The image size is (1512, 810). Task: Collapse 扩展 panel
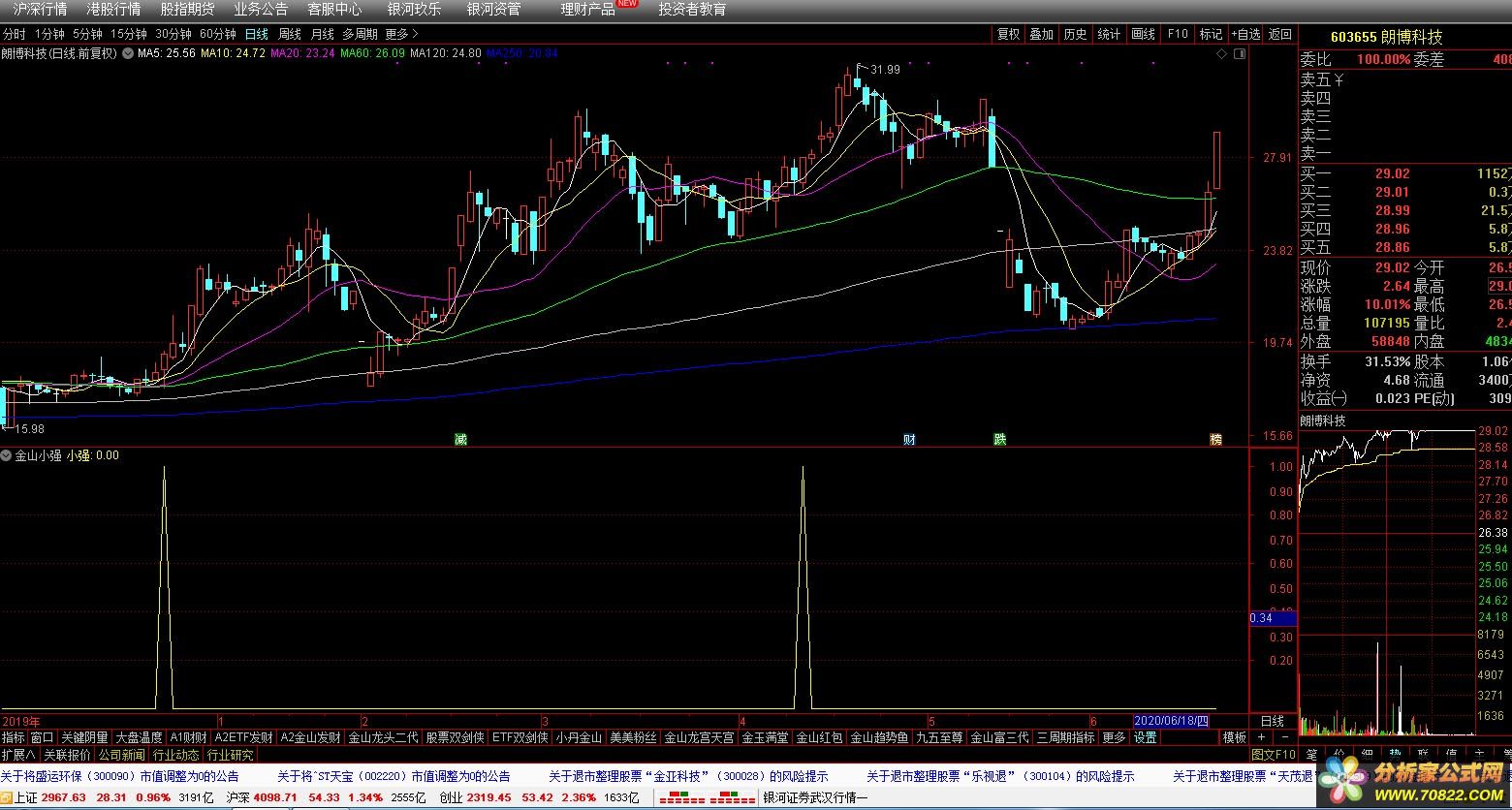pos(18,755)
